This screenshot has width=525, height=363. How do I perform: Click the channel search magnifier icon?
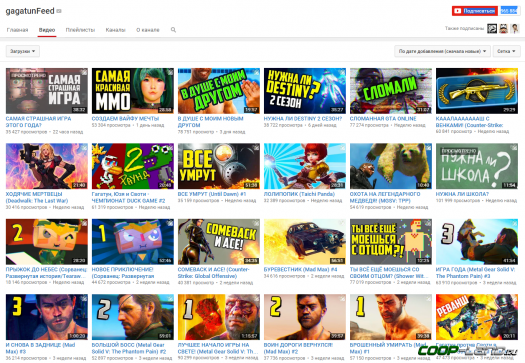pyautogui.click(x=173, y=30)
